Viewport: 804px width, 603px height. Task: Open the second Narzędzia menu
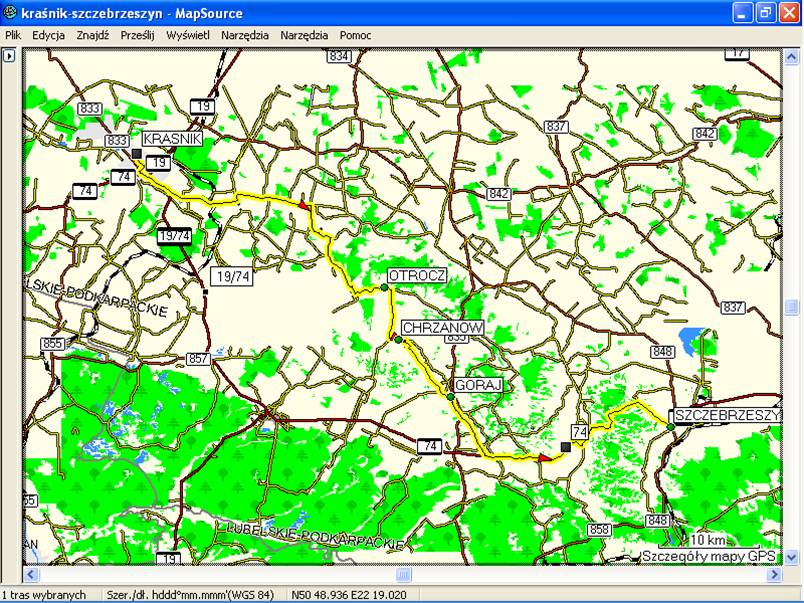click(304, 35)
